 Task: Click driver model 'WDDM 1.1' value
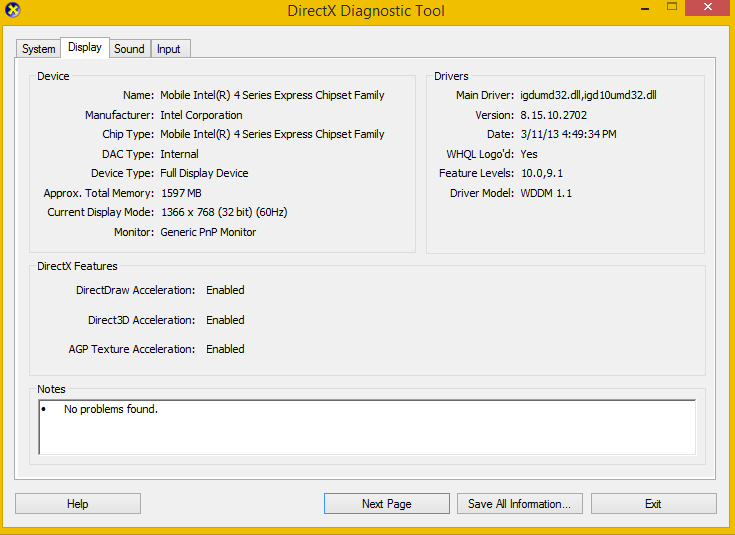click(x=546, y=193)
